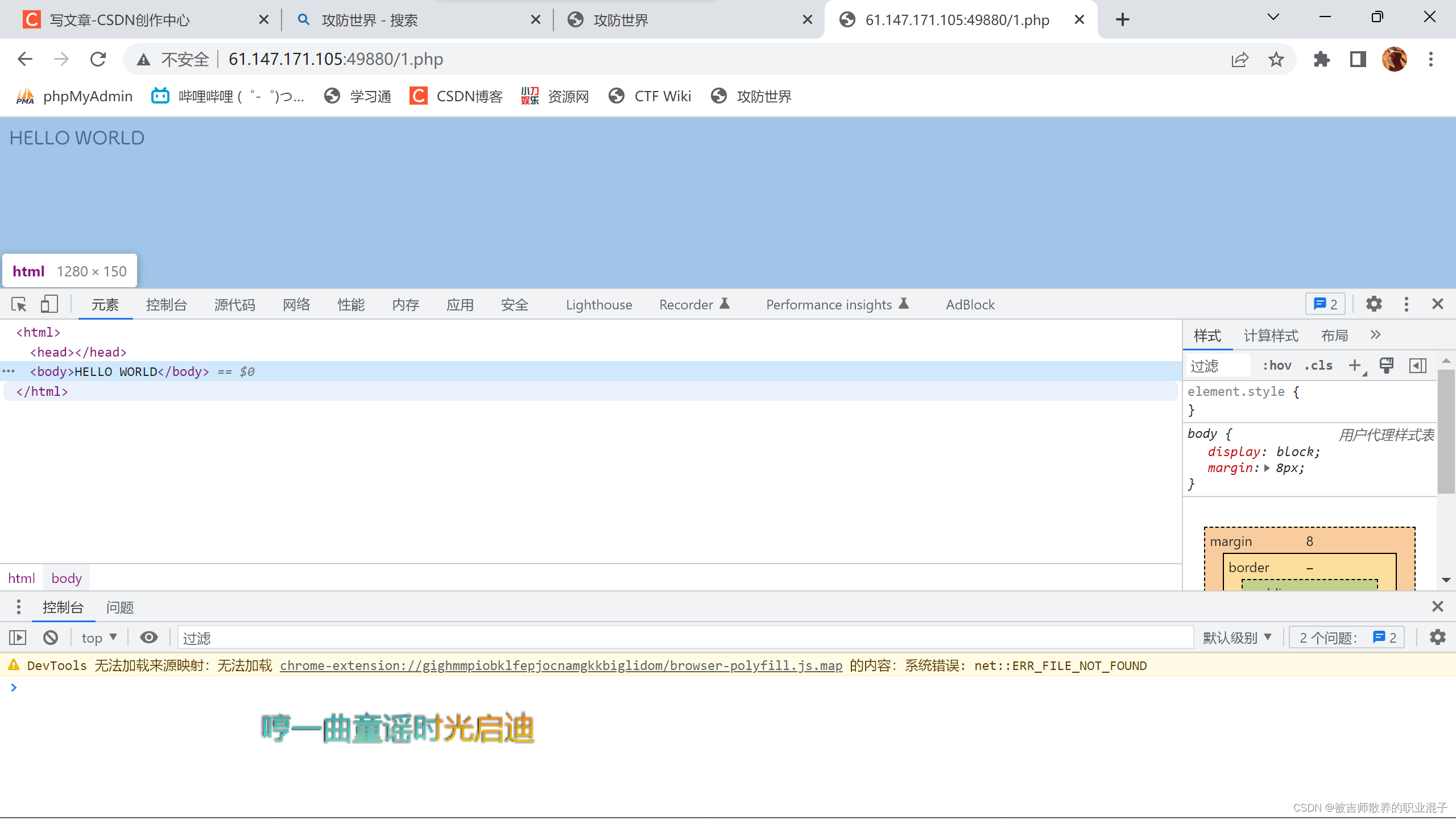
Task: Open the Chrome extensions puzzle icon
Action: (x=1322, y=59)
